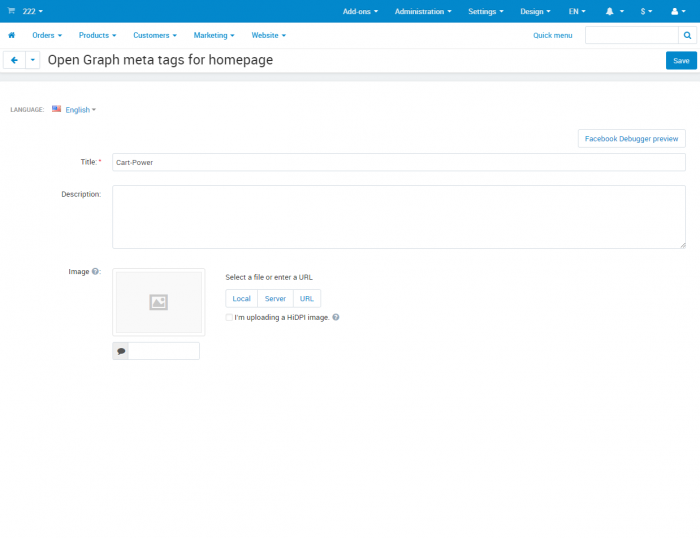Open the user profile icon menu
This screenshot has height=538, width=700.
[678, 11]
